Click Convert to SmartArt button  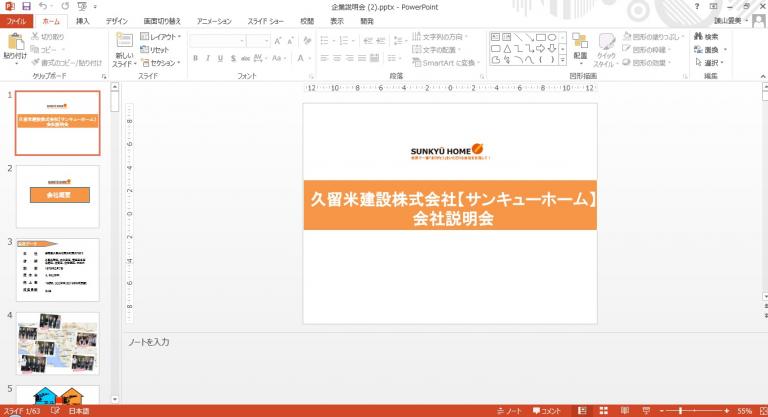pos(446,63)
